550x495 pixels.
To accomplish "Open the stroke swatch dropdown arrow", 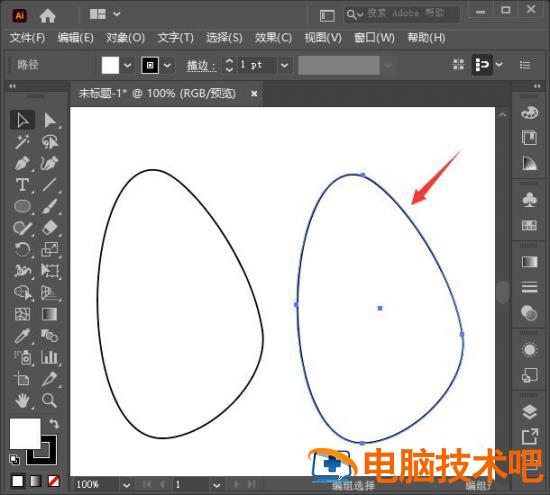I will click(x=167, y=65).
